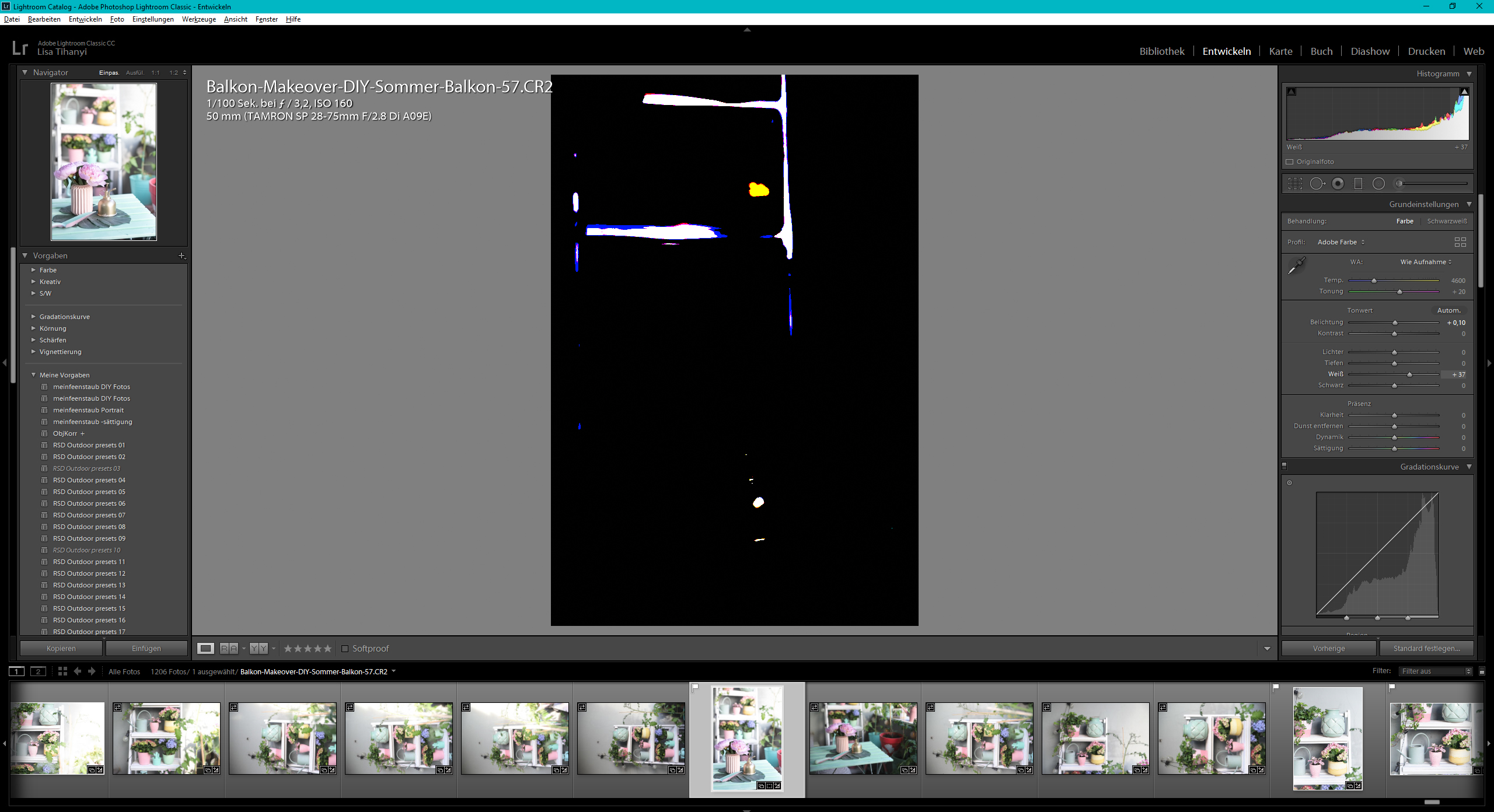Enable the Softproof checkbox

tap(345, 649)
